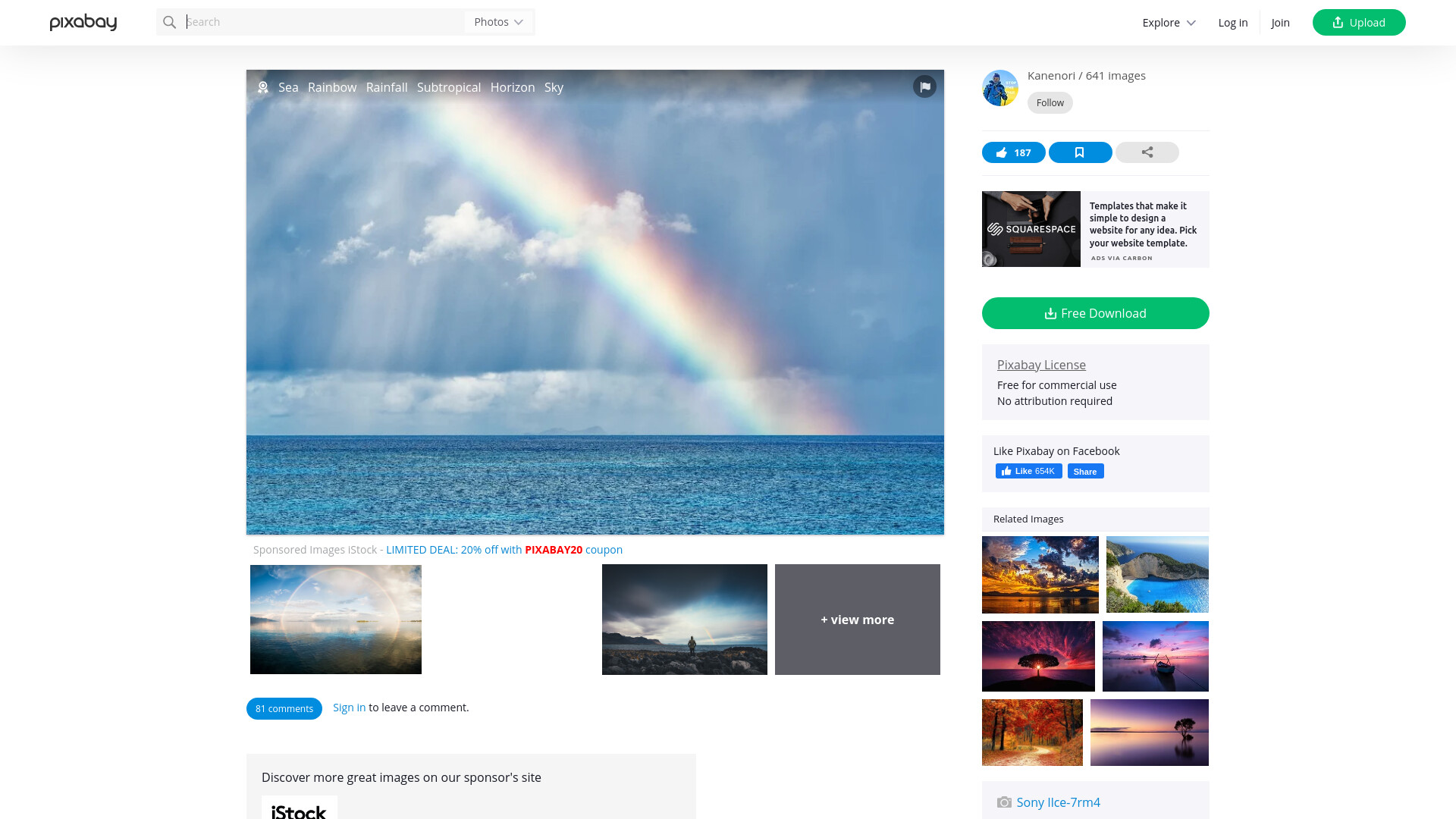Open related purple sunset boat image
Image resolution: width=1456 pixels, height=819 pixels.
coord(1156,657)
